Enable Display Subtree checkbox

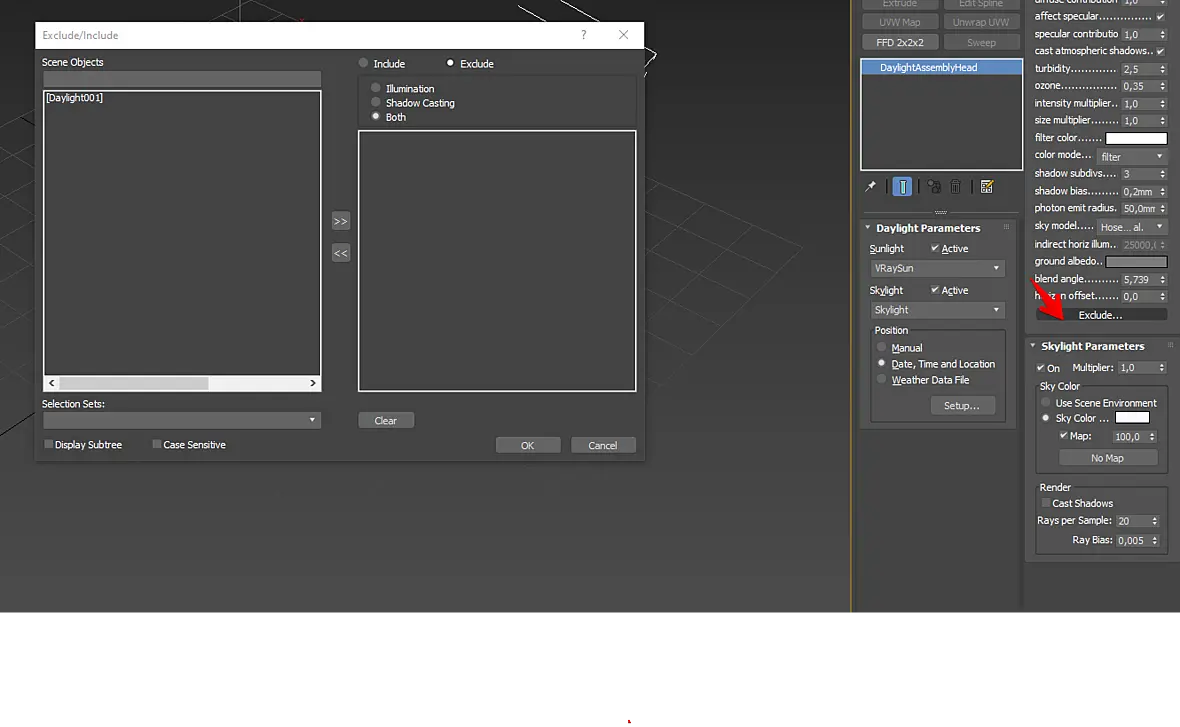(x=49, y=445)
